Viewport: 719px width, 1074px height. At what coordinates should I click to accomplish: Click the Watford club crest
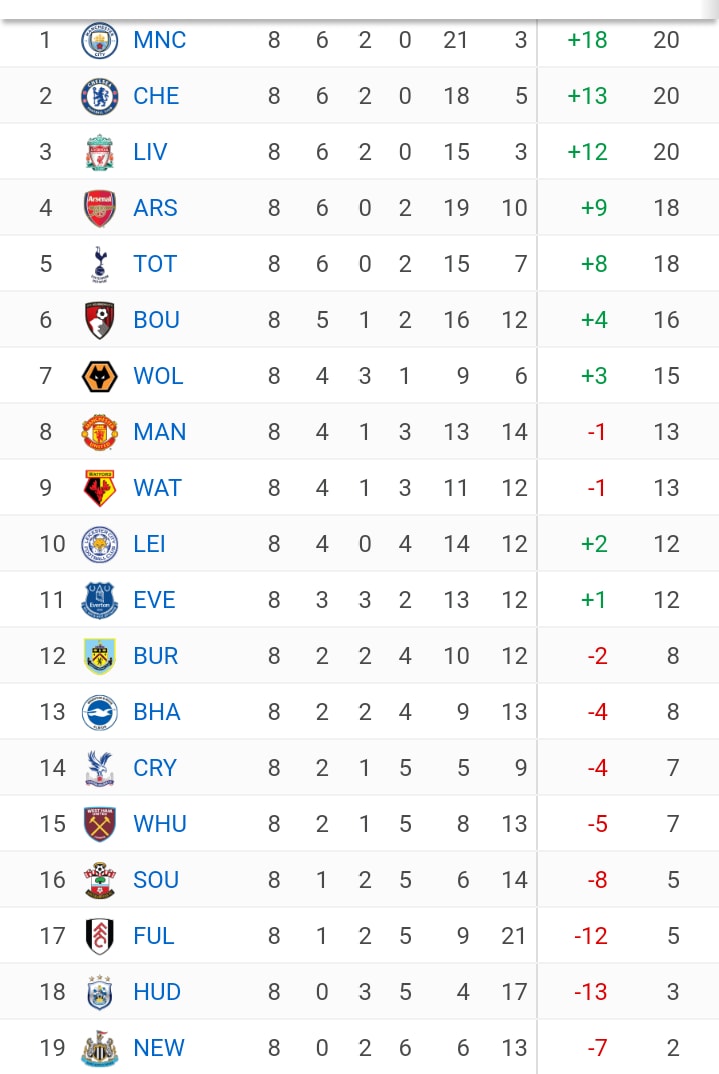(100, 488)
